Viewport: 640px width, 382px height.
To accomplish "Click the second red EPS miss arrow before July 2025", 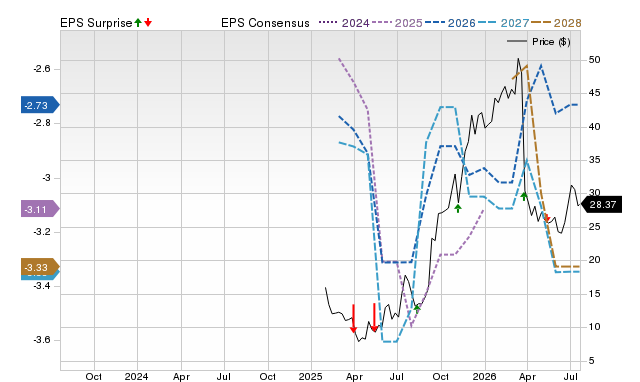I will [374, 317].
